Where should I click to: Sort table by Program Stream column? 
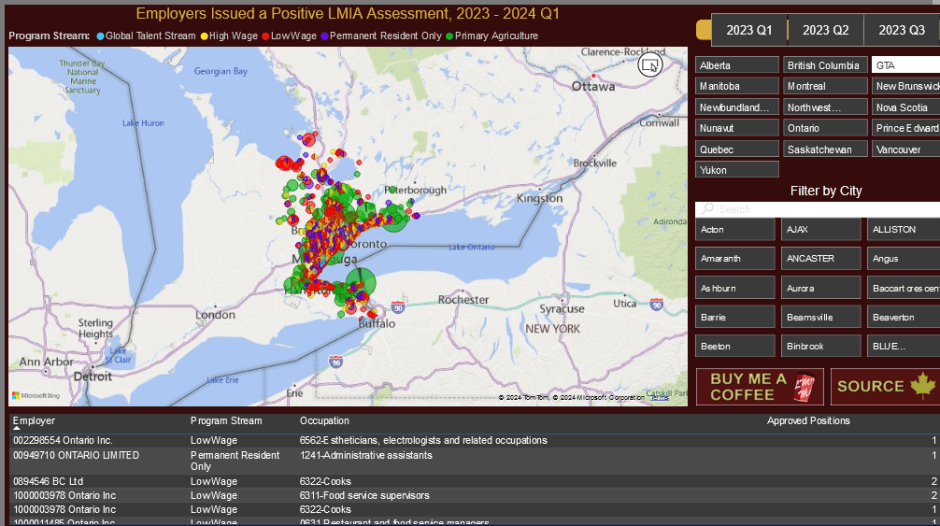[x=226, y=421]
